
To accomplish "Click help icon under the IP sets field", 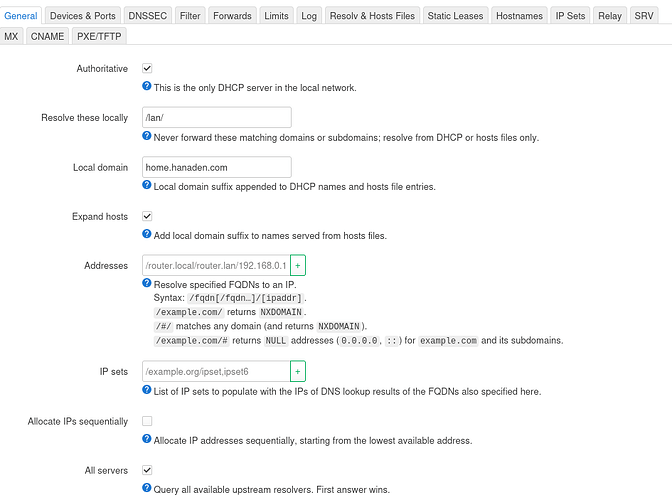I will 147,390.
